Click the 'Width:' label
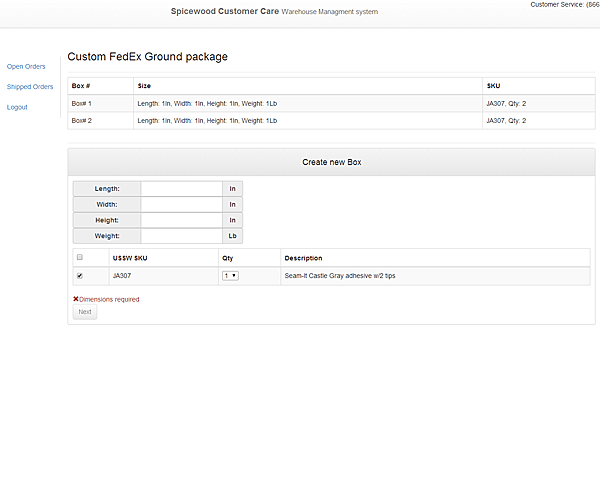Screen dimensions: 600x490 tap(107, 205)
